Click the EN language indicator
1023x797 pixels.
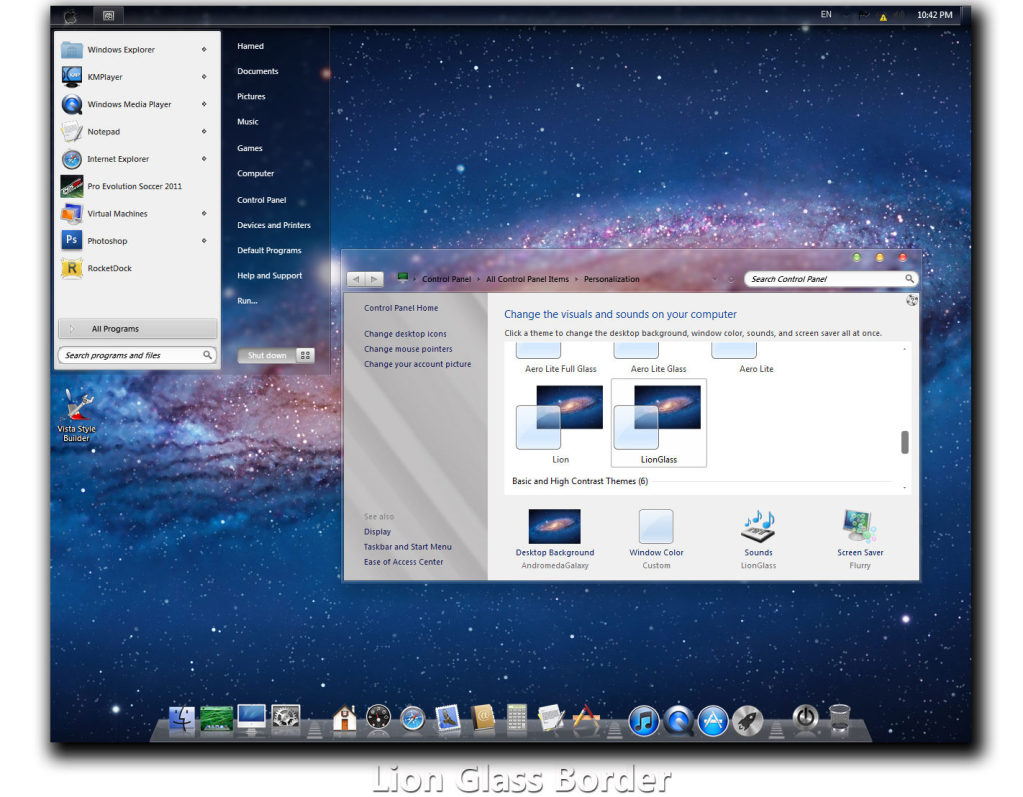tap(826, 14)
